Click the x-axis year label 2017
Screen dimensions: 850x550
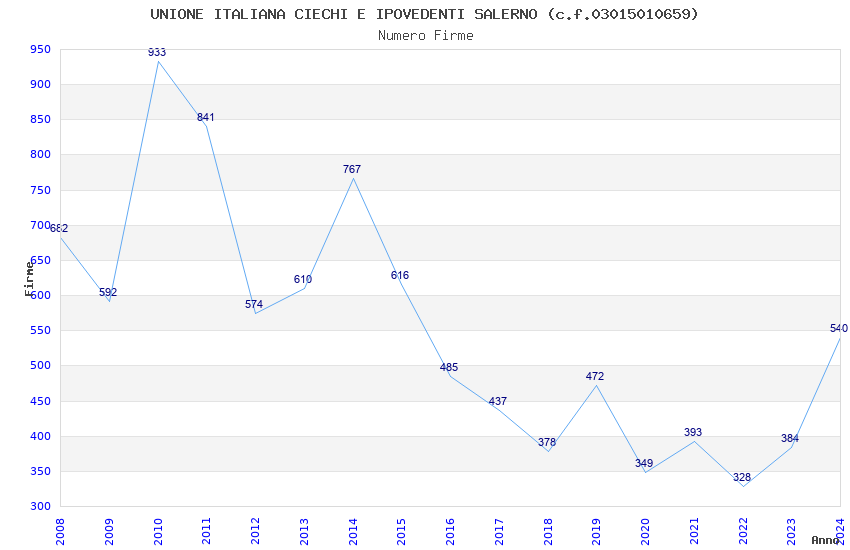pos(499,531)
